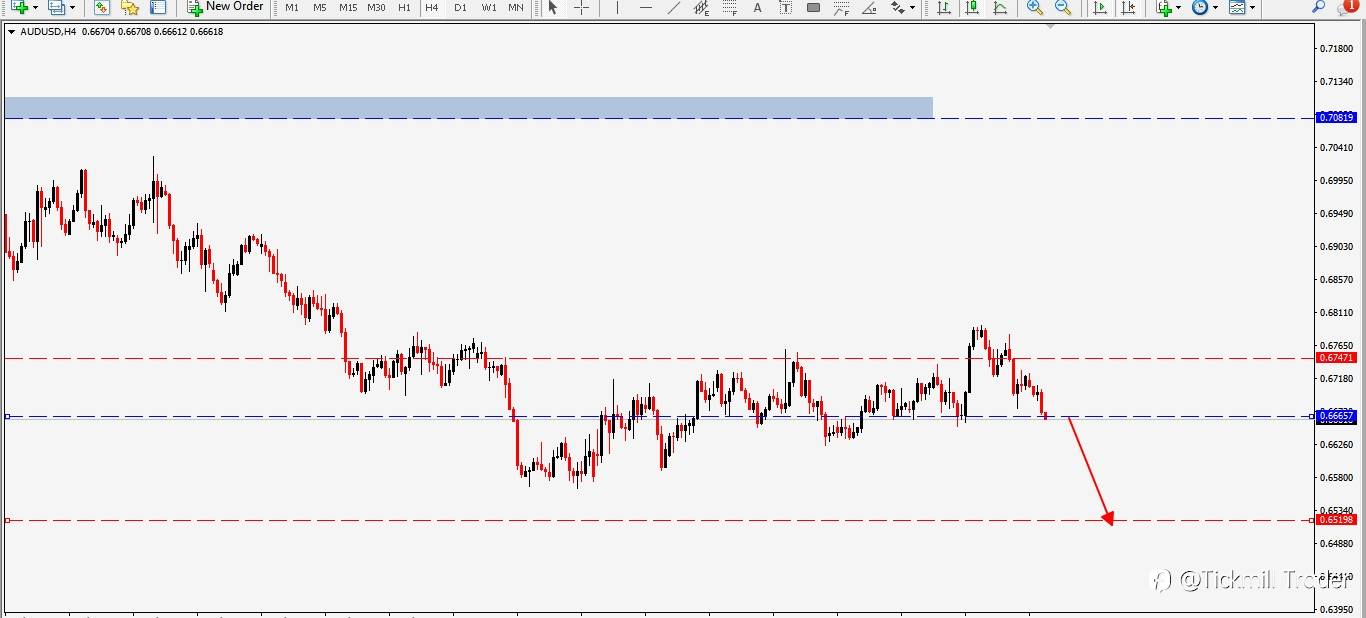Select the Trendline by Angle tool
The image size is (1366, 618).
pyautogui.click(x=869, y=7)
